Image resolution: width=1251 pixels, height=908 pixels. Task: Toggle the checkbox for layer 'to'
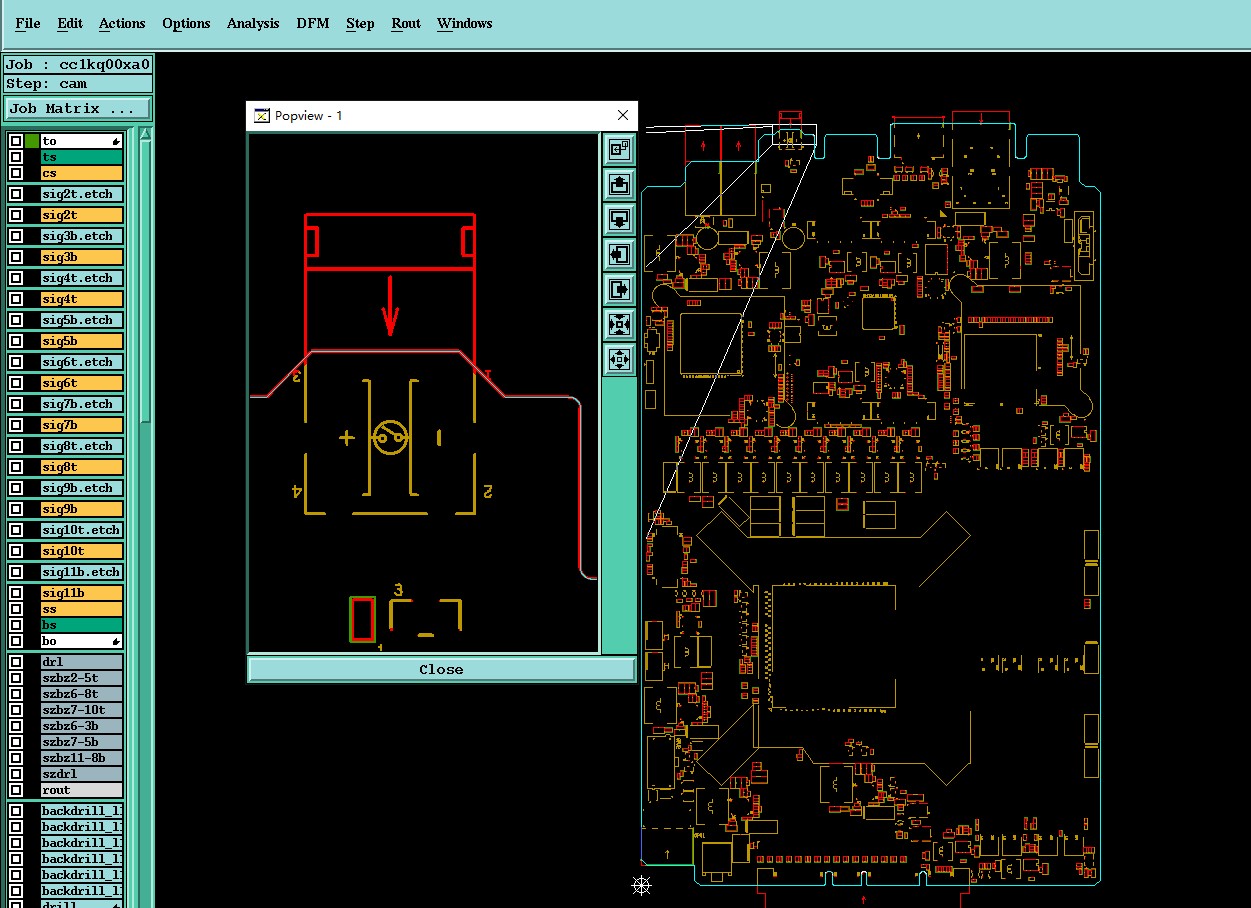(x=15, y=141)
